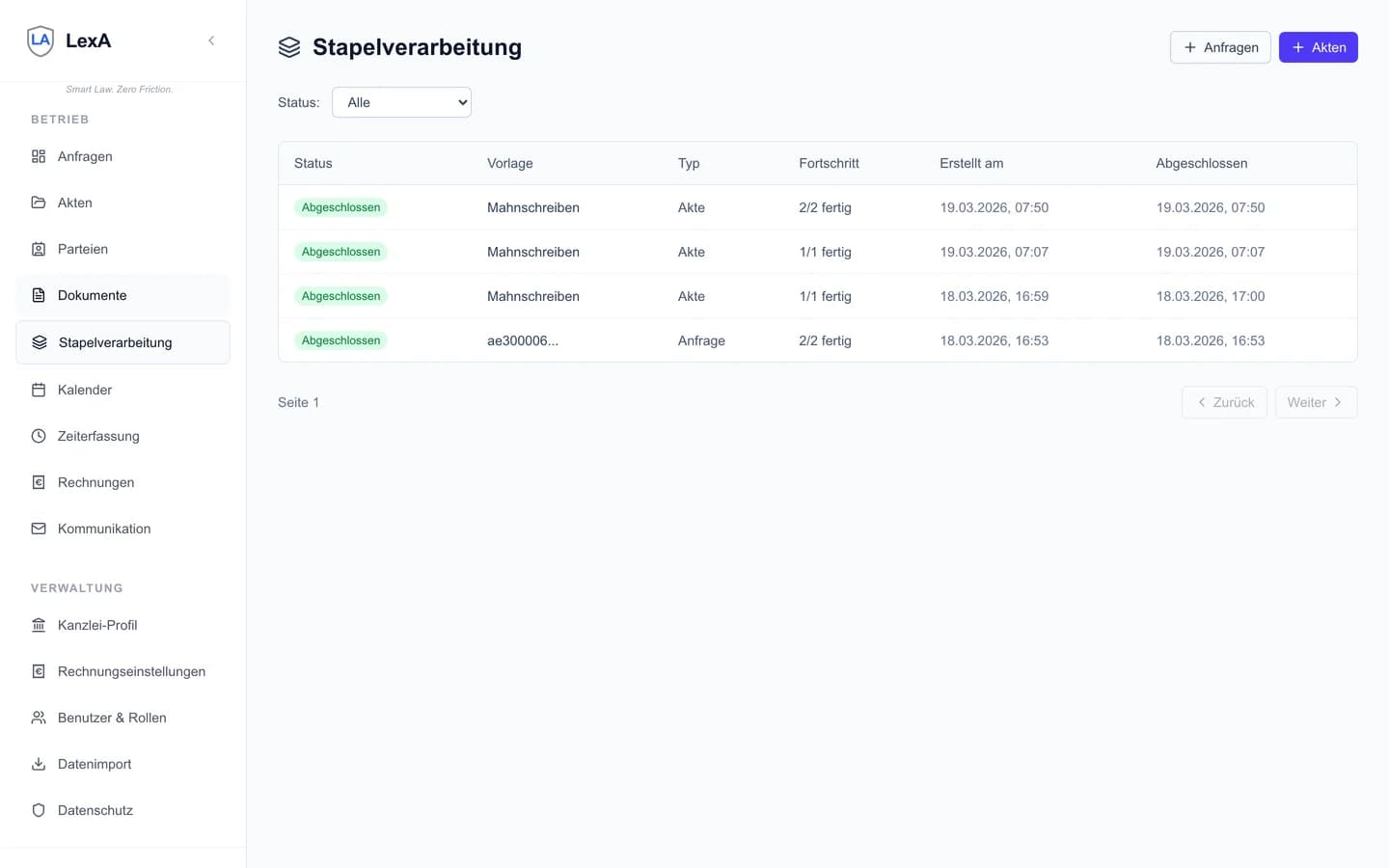The height and width of the screenshot is (868, 1389).
Task: Click the Kommunikation envelope icon
Action: coord(38,528)
